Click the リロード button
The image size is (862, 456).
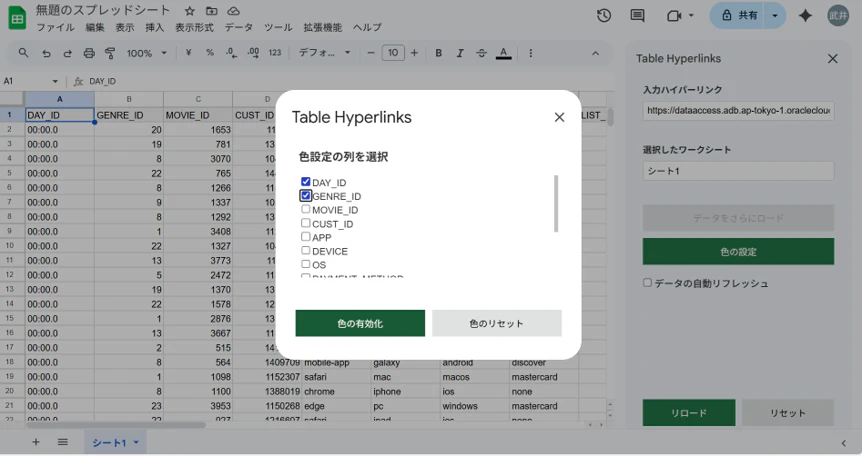[x=689, y=413]
